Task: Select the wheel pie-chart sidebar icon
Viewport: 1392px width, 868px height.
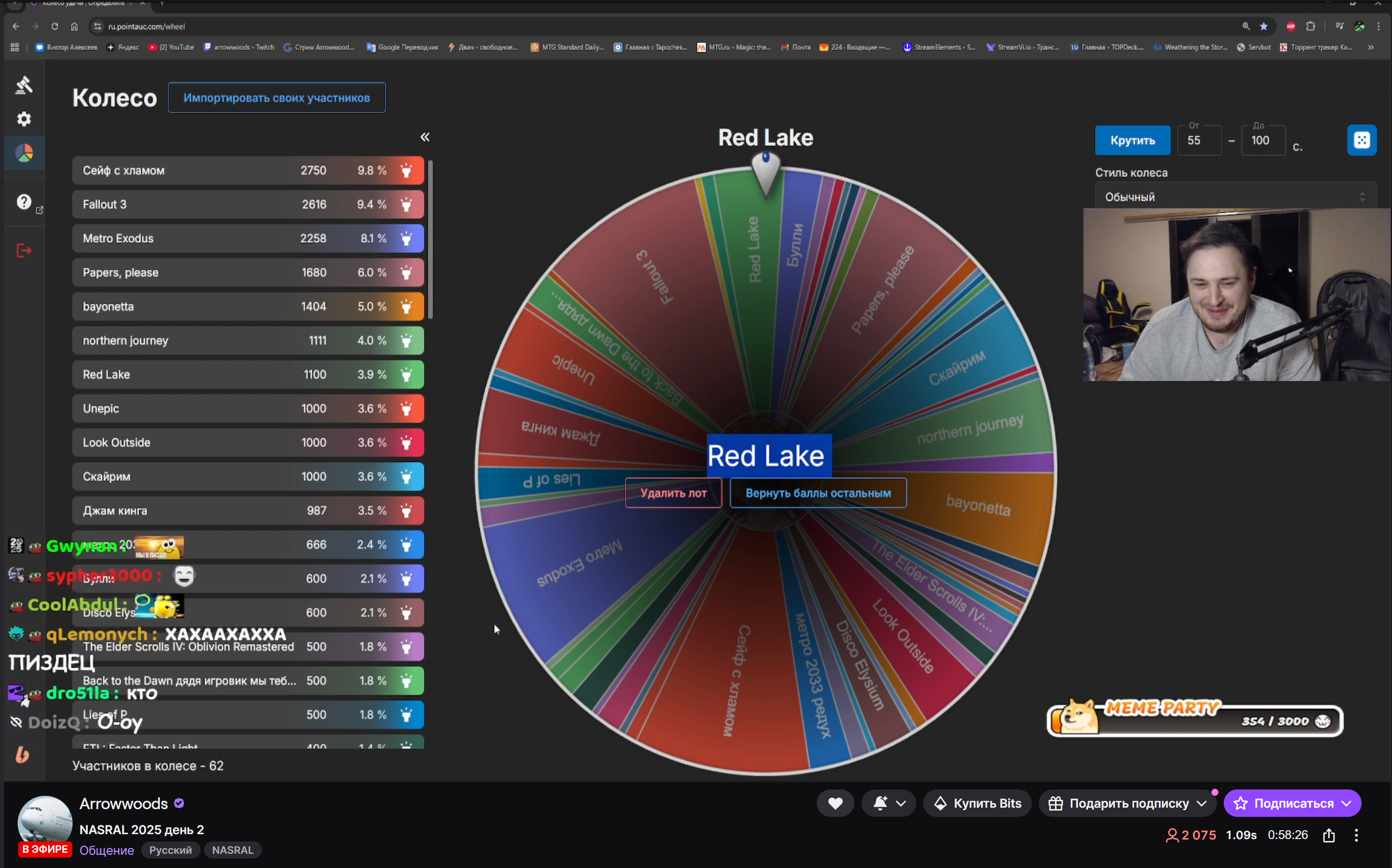Action: 24,153
